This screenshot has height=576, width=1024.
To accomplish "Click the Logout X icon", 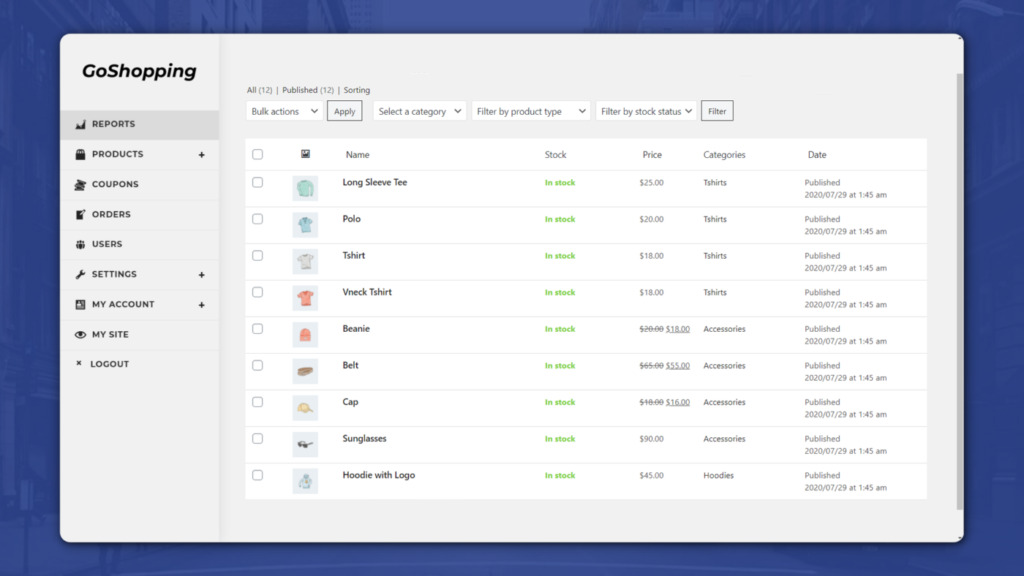I will click(x=79, y=363).
